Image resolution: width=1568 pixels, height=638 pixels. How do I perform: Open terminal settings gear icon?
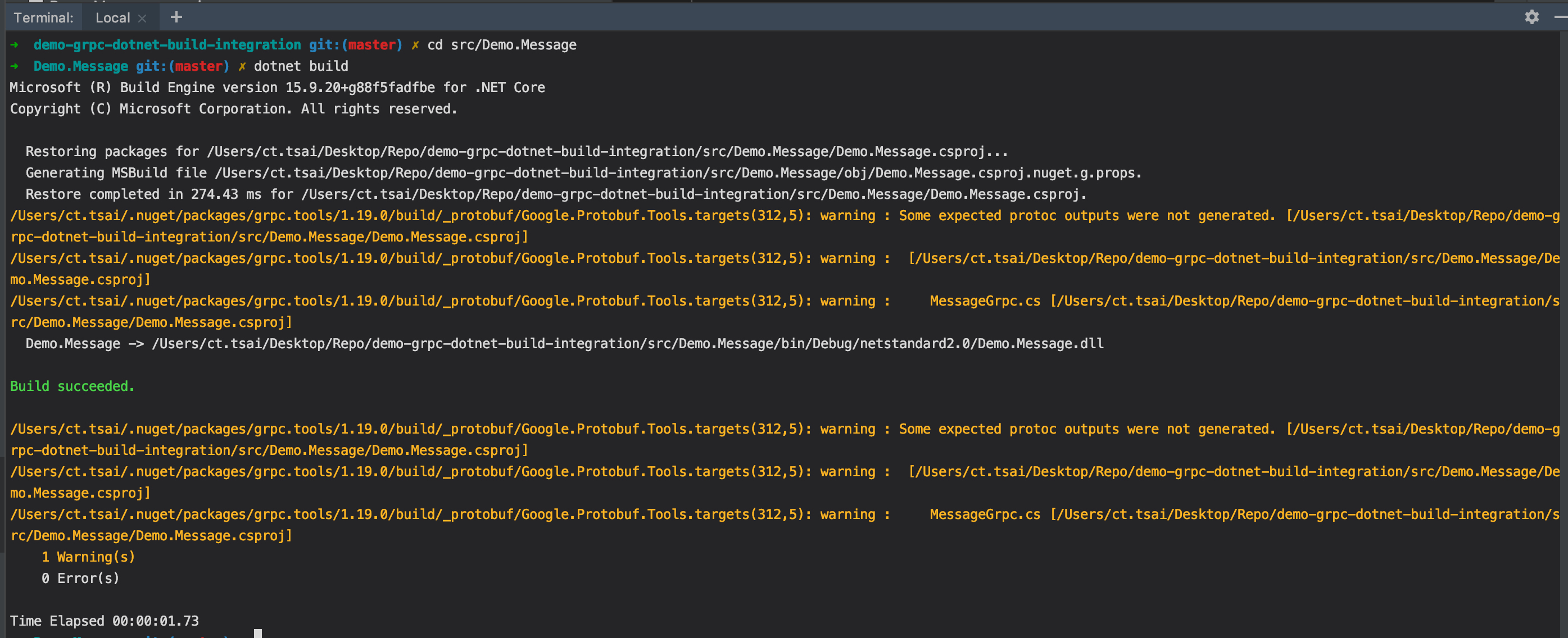tap(1531, 17)
